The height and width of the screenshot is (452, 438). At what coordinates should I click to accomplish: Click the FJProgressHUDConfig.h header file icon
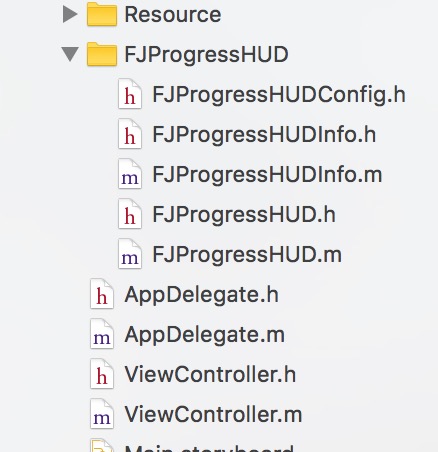coord(130,94)
